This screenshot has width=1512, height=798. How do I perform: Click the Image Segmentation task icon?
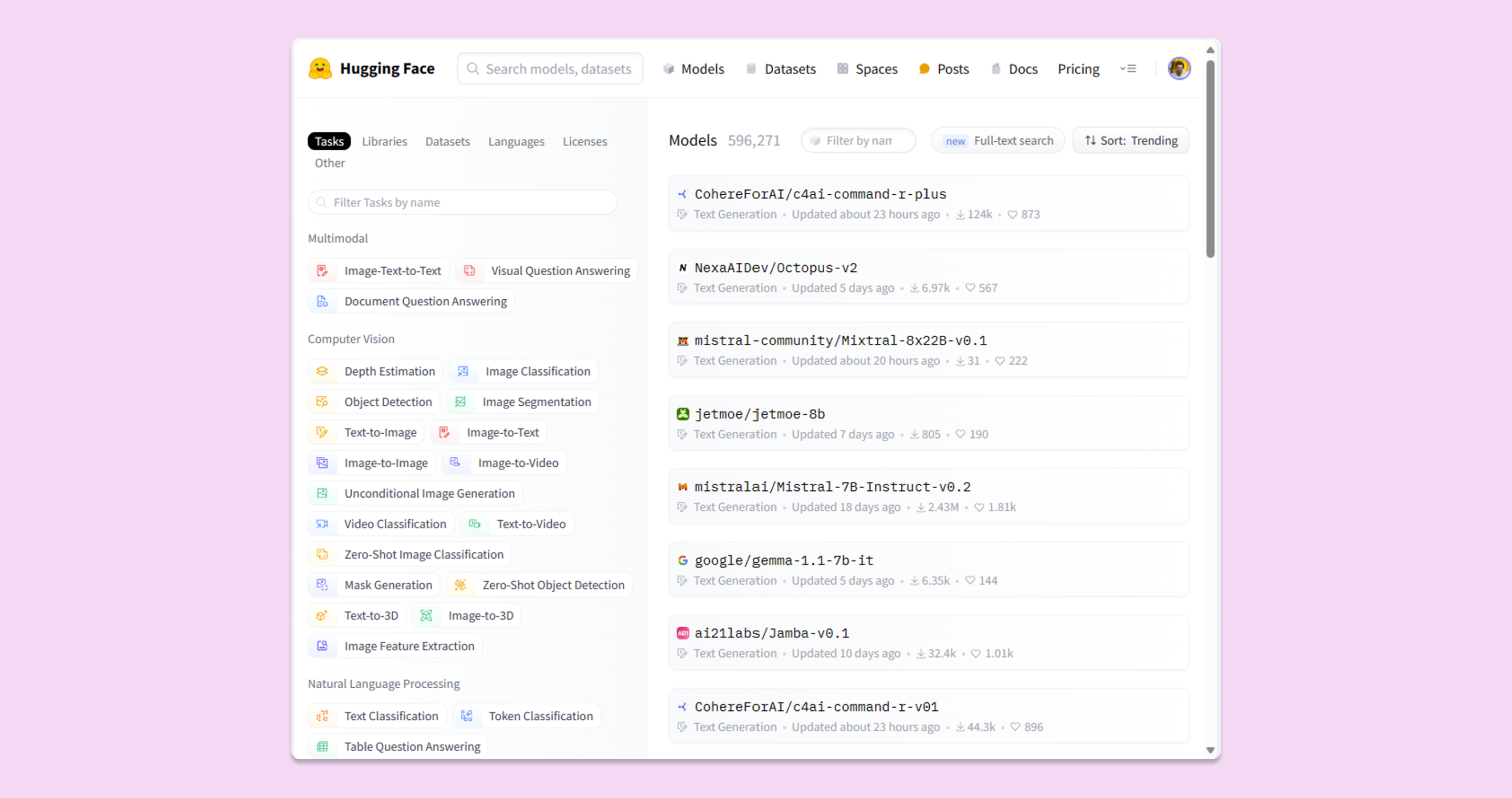click(460, 402)
